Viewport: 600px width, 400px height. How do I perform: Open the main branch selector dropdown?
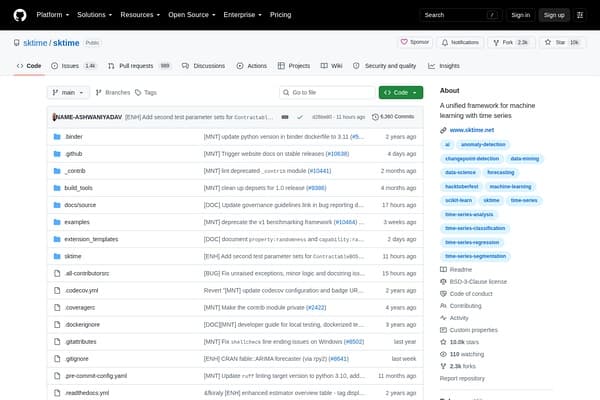[68, 93]
